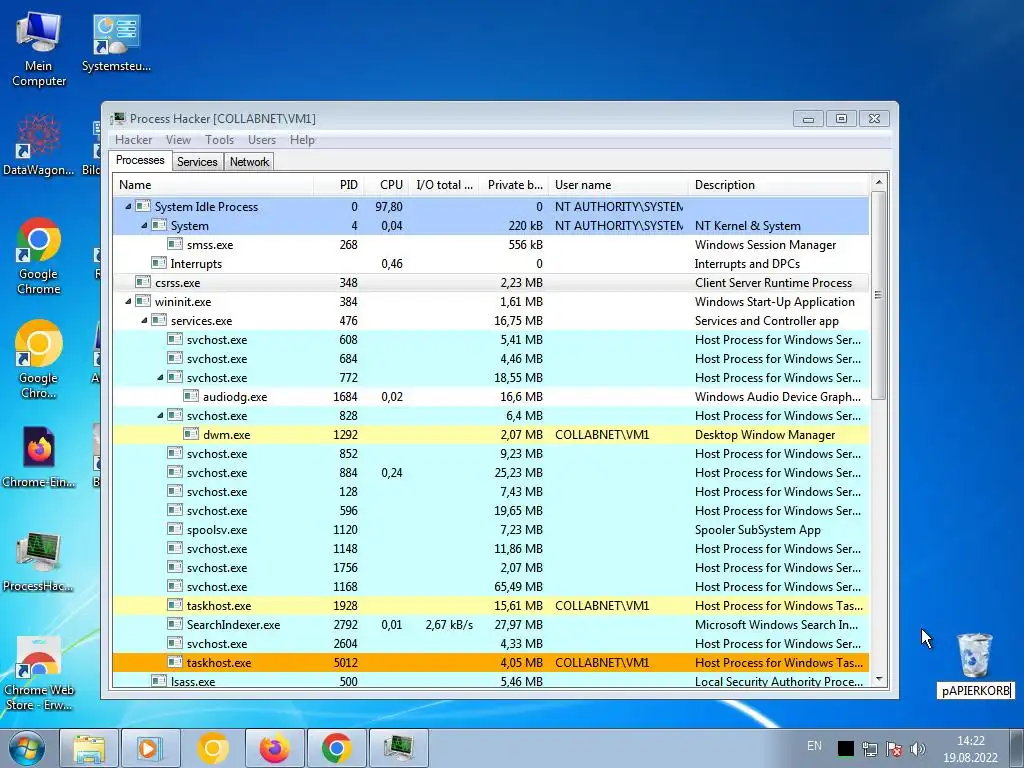Click the Process Hacker title bar icon
Screen dimensions: 1024x768
pos(118,118)
